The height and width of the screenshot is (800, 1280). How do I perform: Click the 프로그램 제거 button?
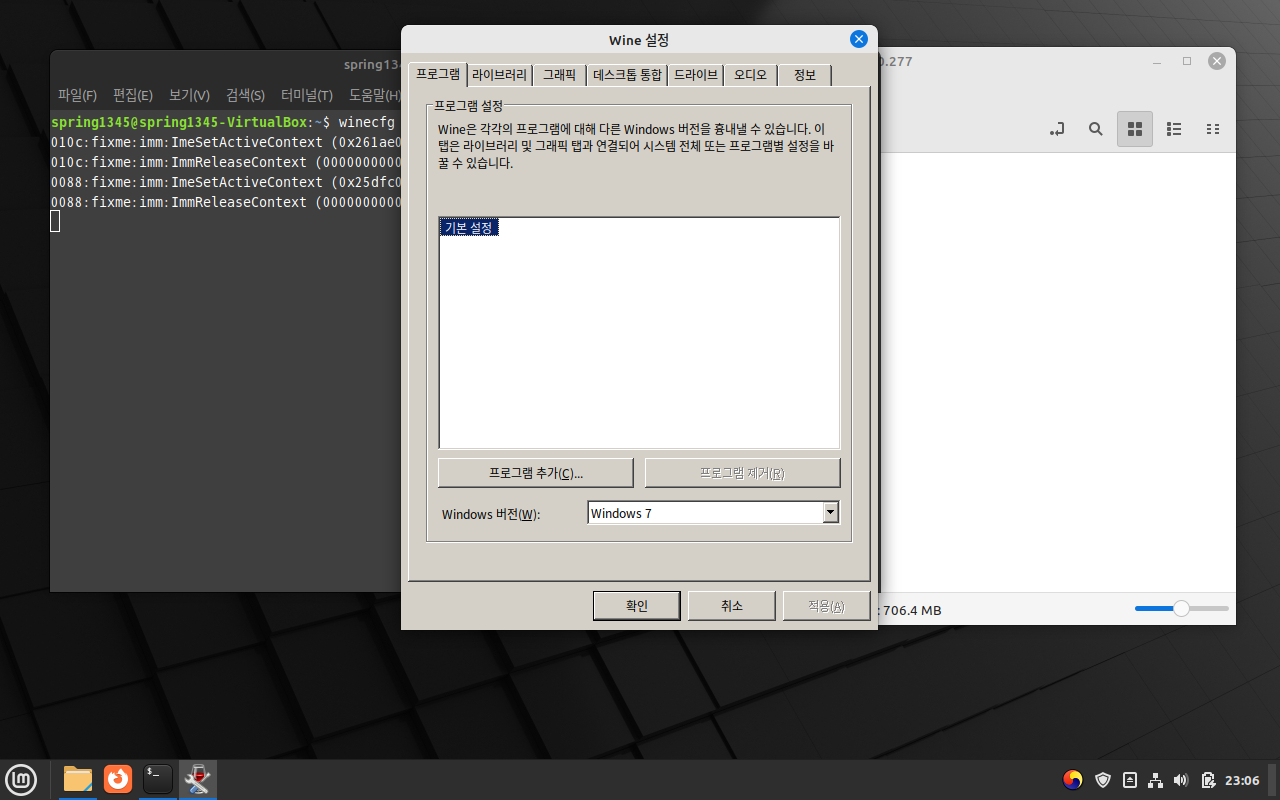point(742,473)
